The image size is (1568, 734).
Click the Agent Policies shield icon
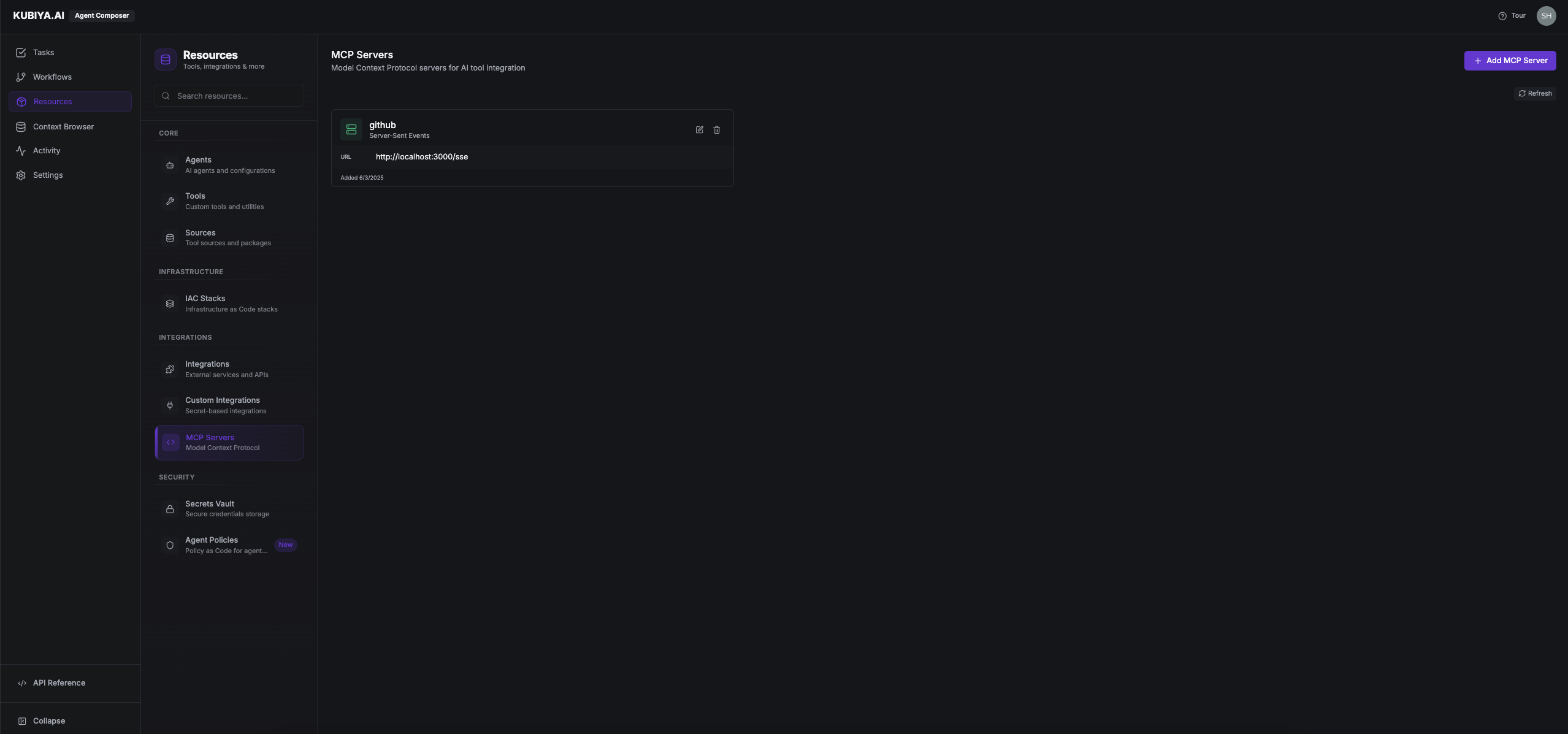click(170, 545)
